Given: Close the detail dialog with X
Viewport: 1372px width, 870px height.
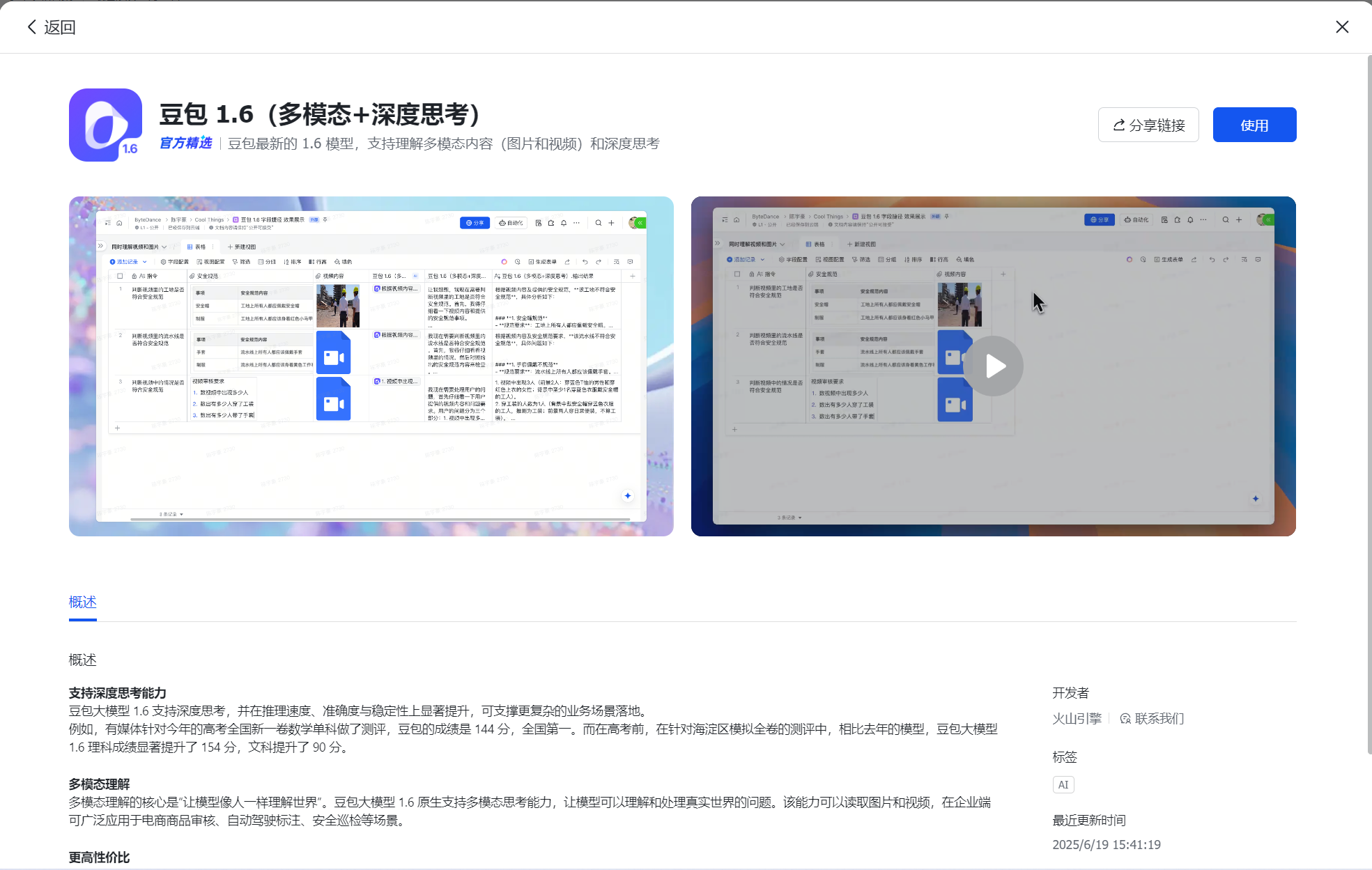Looking at the screenshot, I should tap(1342, 27).
